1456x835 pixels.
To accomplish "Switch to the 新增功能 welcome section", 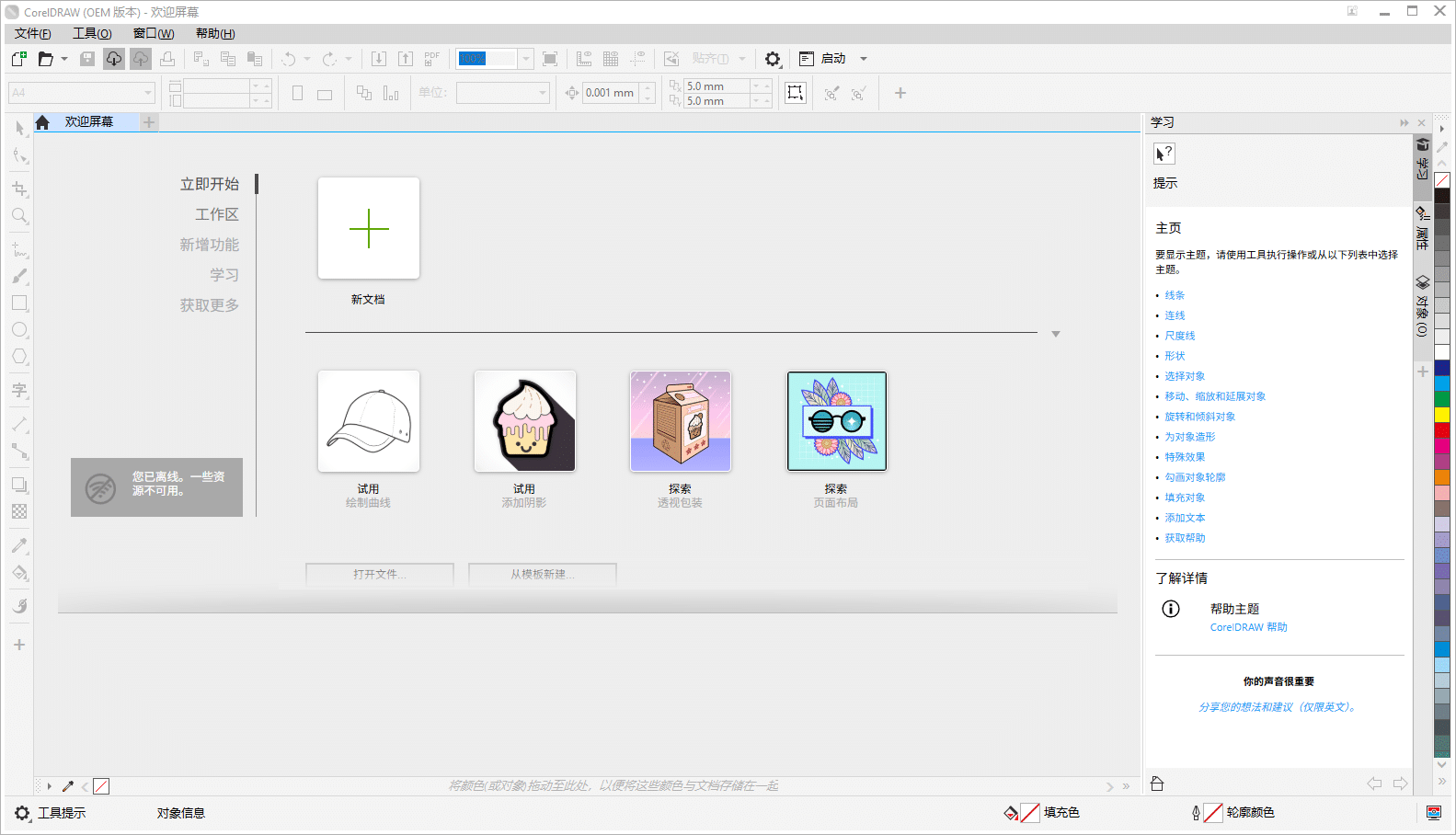I will click(209, 245).
